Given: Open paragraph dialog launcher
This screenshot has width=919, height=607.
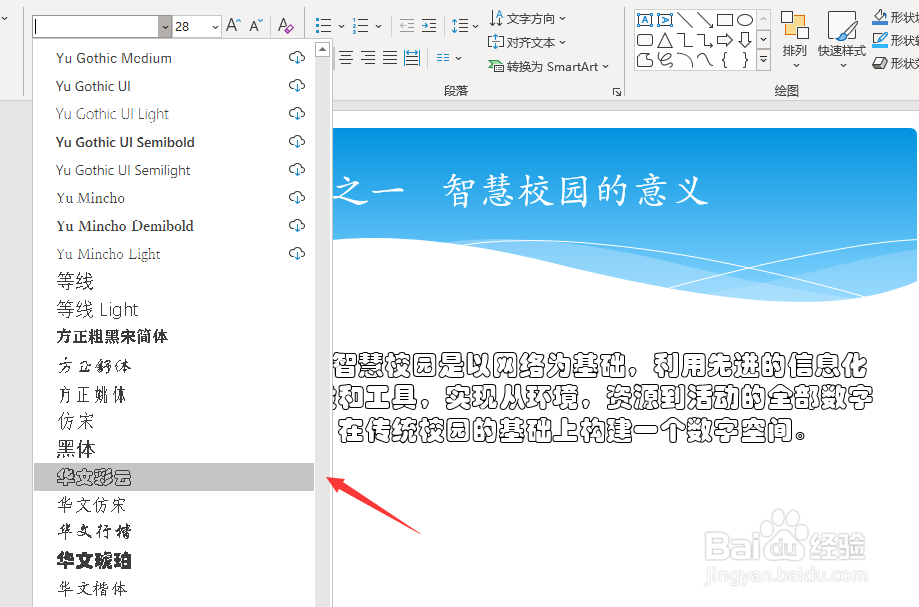Looking at the screenshot, I should [x=617, y=91].
